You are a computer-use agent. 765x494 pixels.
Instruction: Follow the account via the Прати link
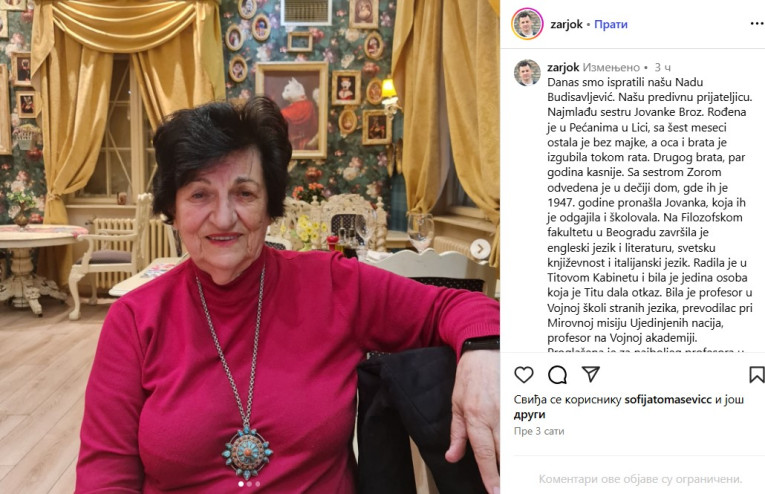tap(611, 24)
